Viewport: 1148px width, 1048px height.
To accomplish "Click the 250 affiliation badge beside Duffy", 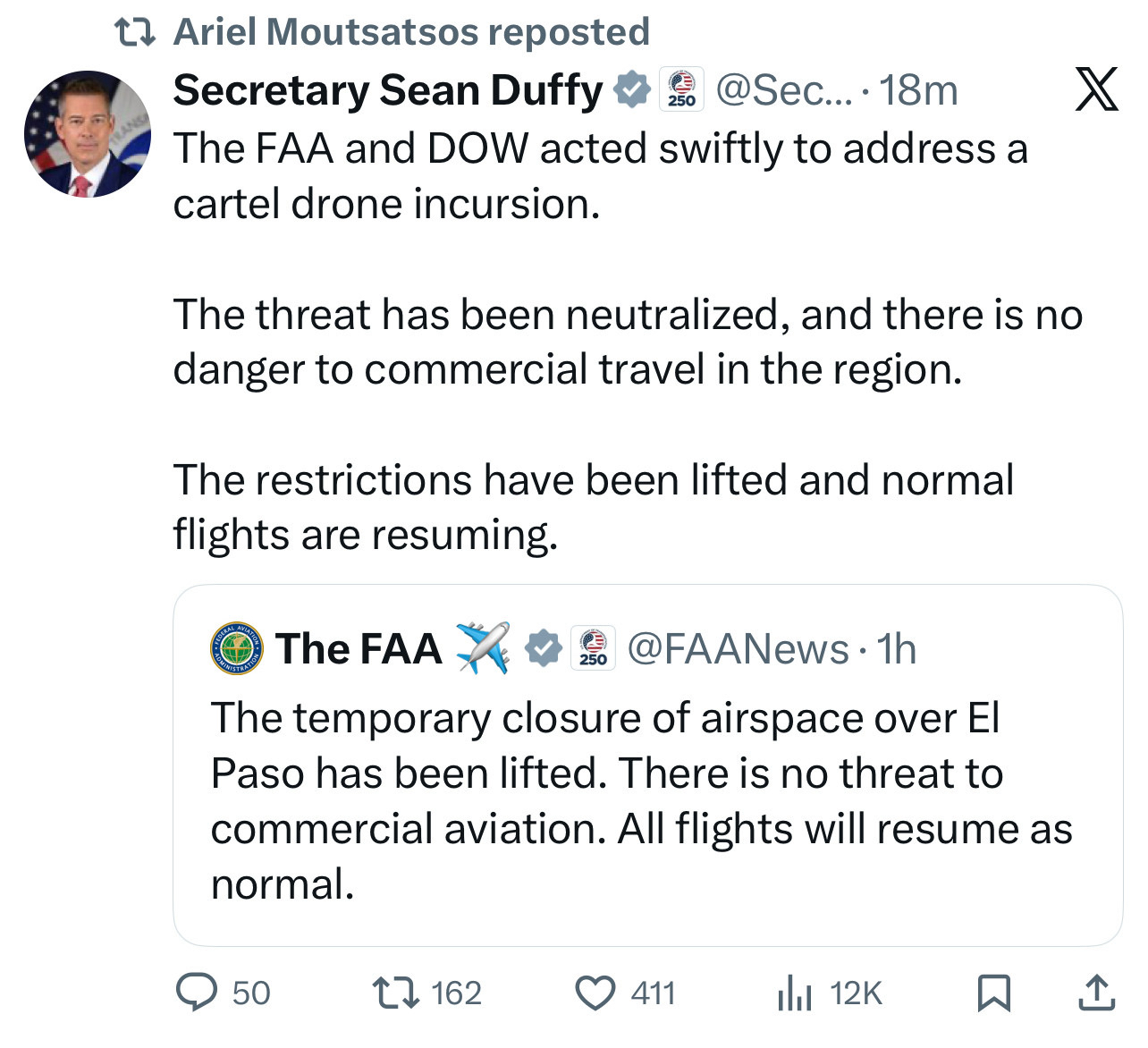I will 681,90.
